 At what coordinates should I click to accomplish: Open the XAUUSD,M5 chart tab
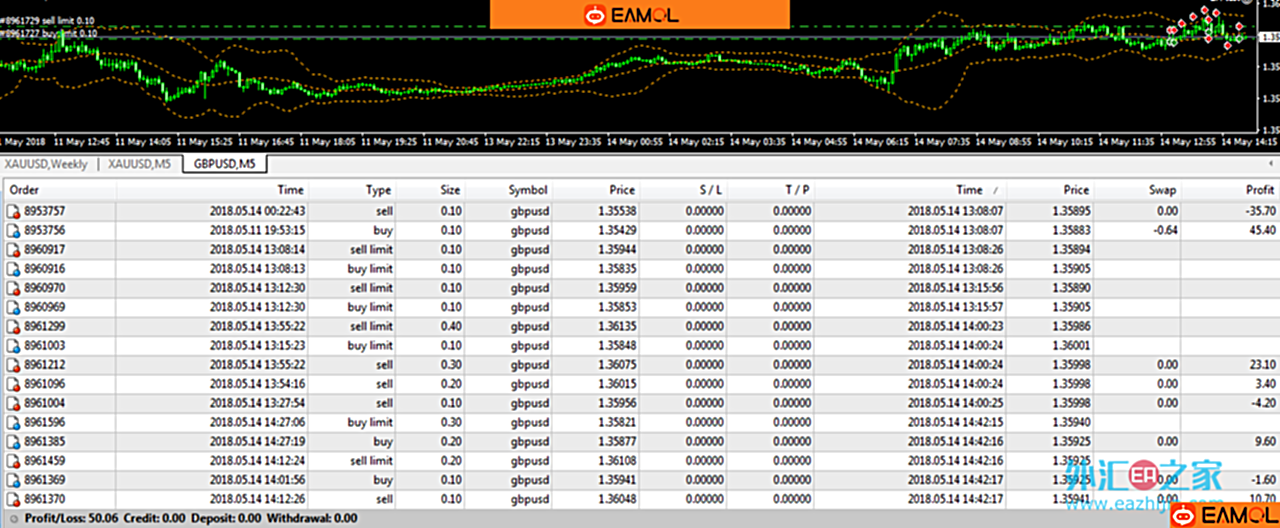click(139, 164)
